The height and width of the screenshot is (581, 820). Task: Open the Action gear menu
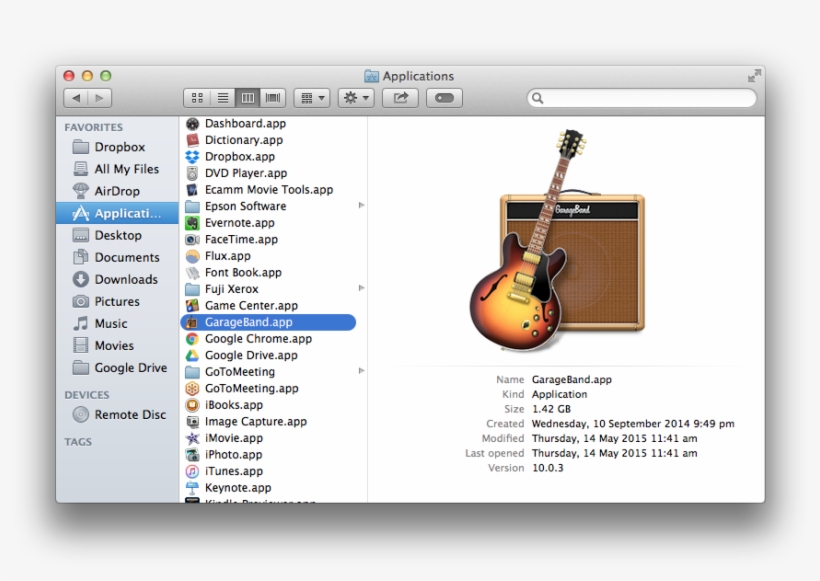[356, 98]
